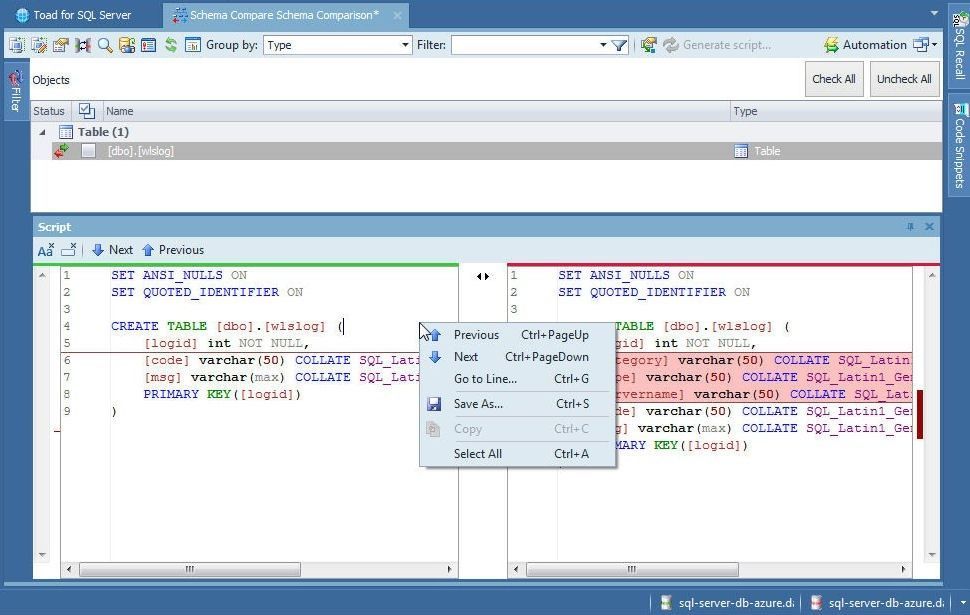Click the green refresh arrows icon
The height and width of the screenshot is (615, 970).
click(x=171, y=45)
